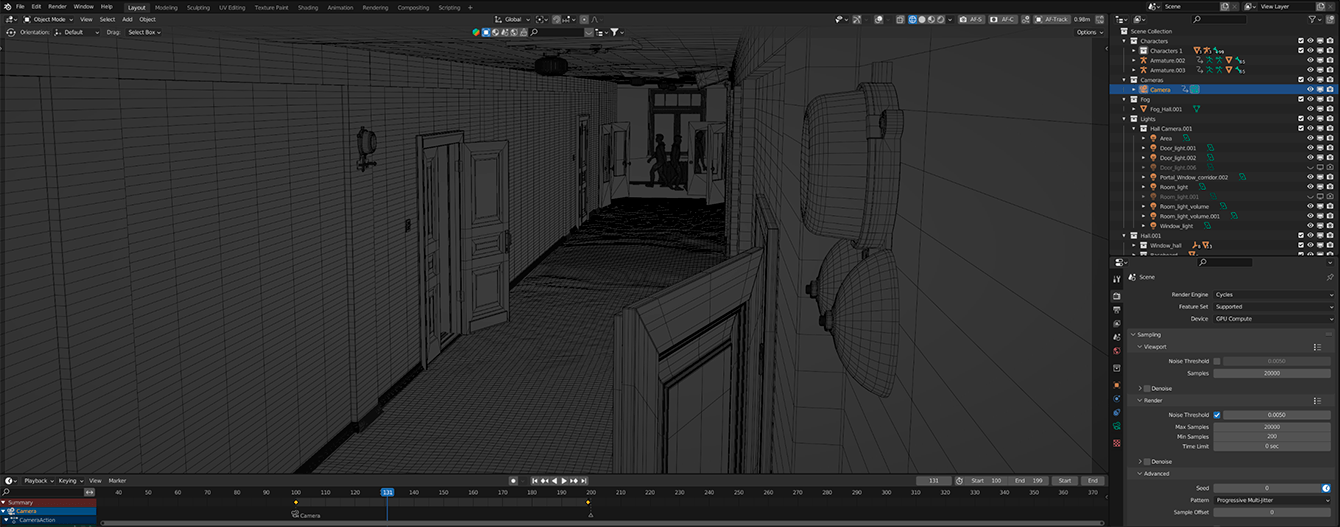This screenshot has width=1340, height=527.
Task: Click the Render Max Samples field
Action: coord(1272,427)
